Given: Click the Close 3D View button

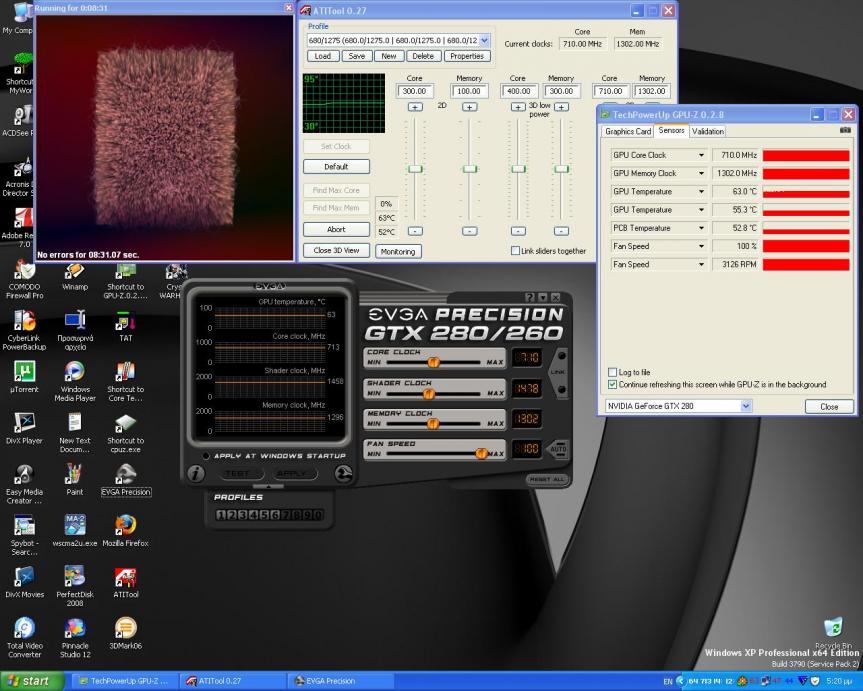Looking at the screenshot, I should tap(336, 251).
